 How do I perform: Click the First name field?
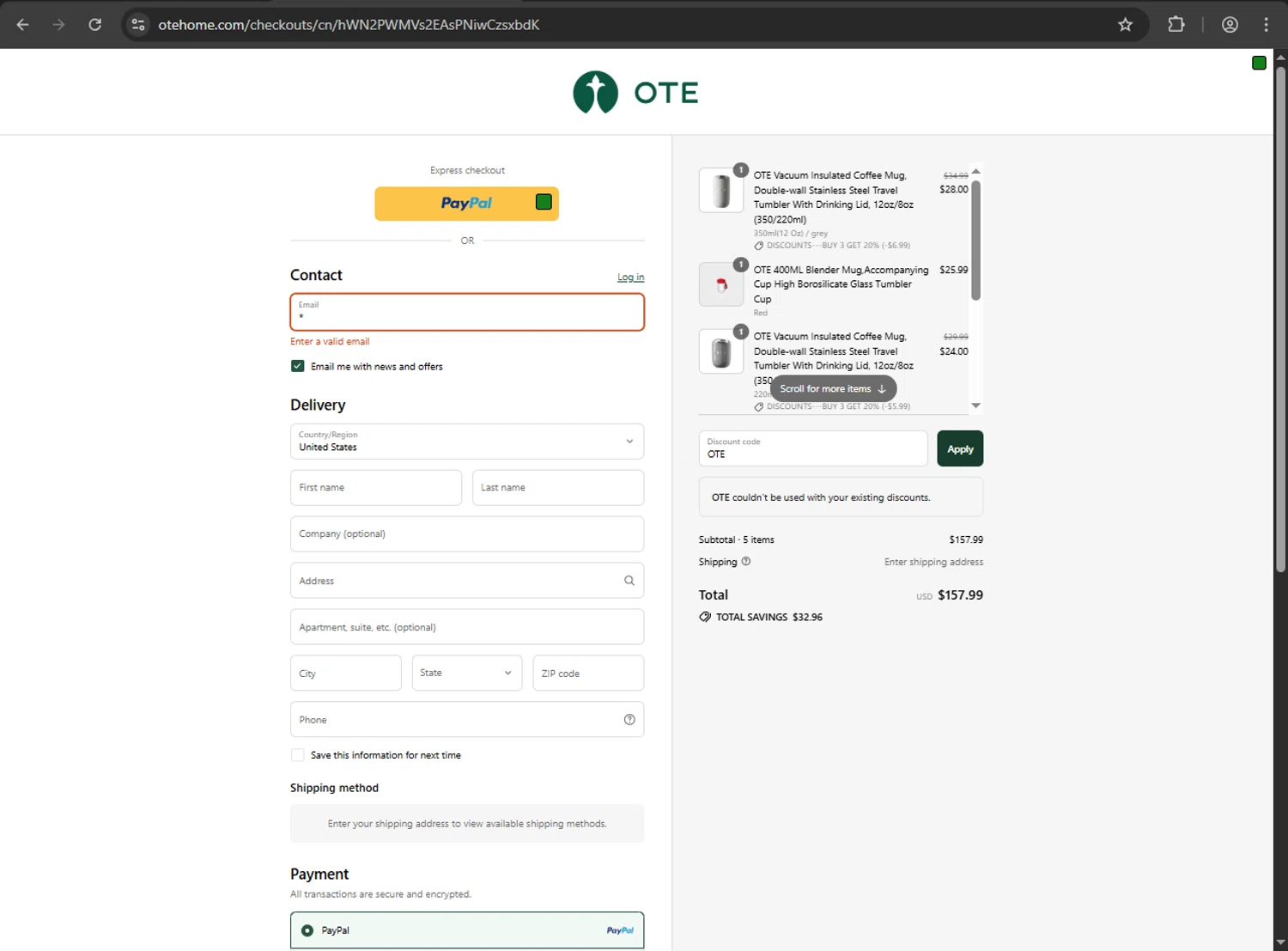pyautogui.click(x=376, y=487)
